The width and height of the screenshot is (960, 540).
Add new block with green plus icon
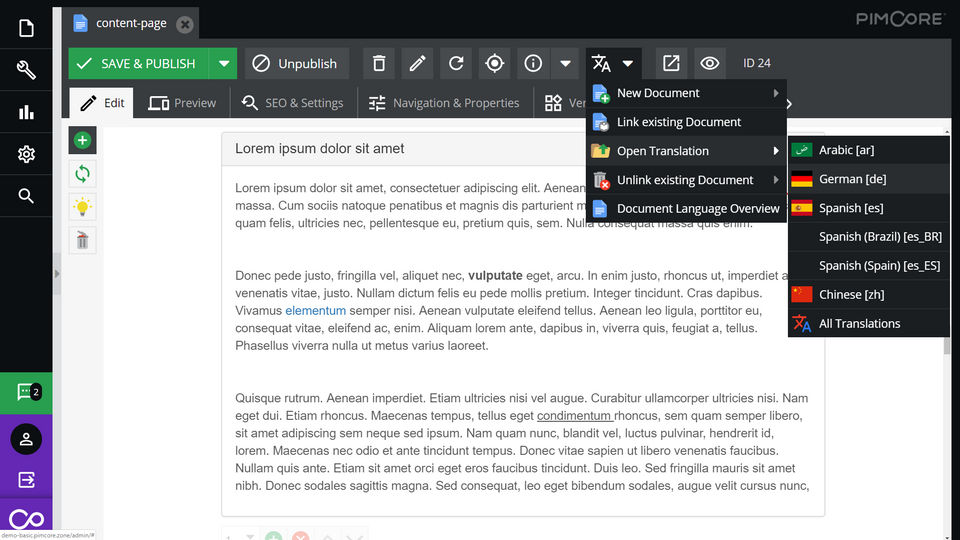pyautogui.click(x=83, y=140)
